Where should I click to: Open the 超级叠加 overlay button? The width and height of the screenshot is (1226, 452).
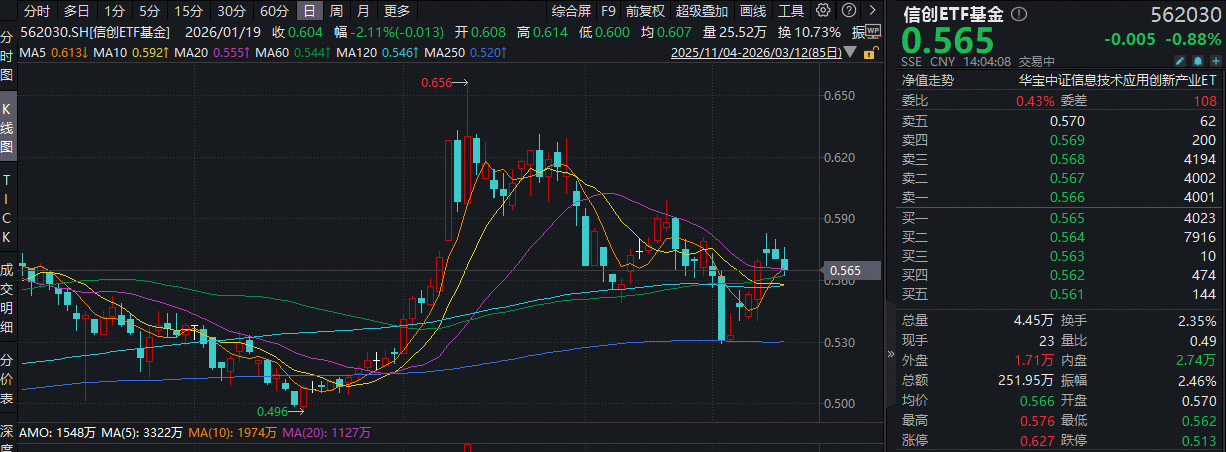[703, 11]
